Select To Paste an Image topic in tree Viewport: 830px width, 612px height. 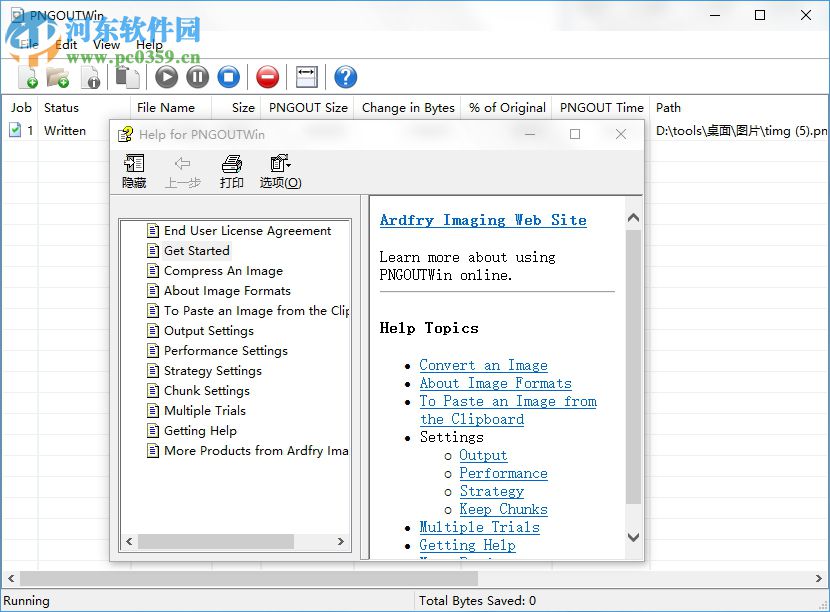pos(256,311)
